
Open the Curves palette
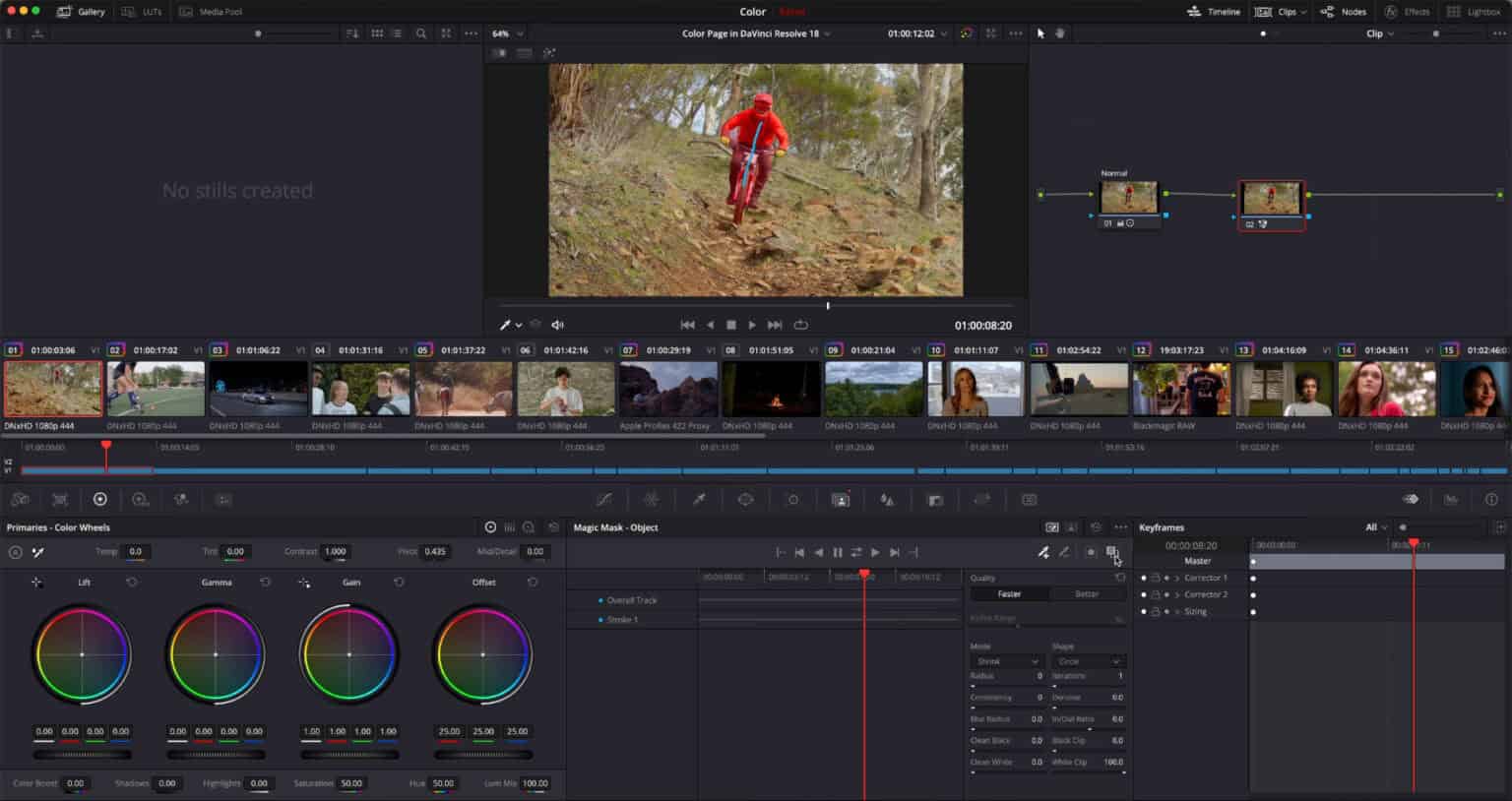(x=604, y=500)
